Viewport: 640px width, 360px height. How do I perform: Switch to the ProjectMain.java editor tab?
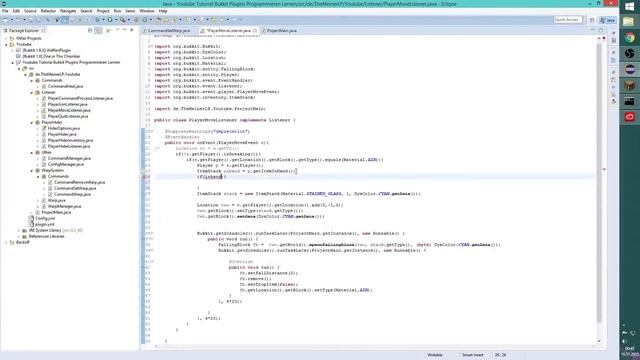pos(281,31)
